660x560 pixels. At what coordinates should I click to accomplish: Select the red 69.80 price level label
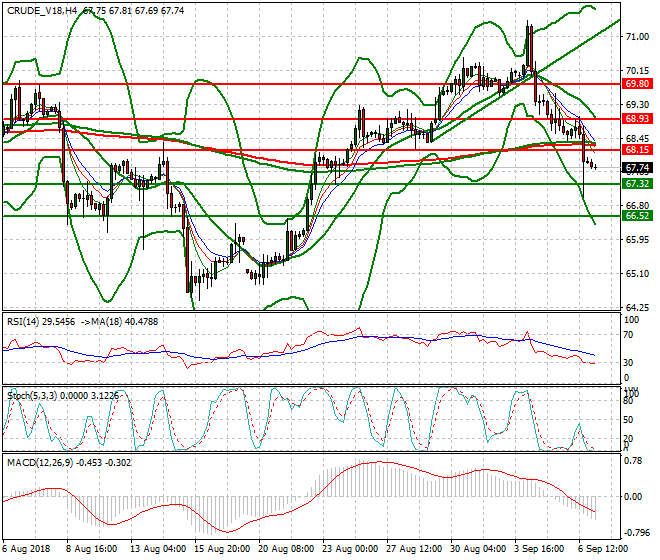pos(637,84)
